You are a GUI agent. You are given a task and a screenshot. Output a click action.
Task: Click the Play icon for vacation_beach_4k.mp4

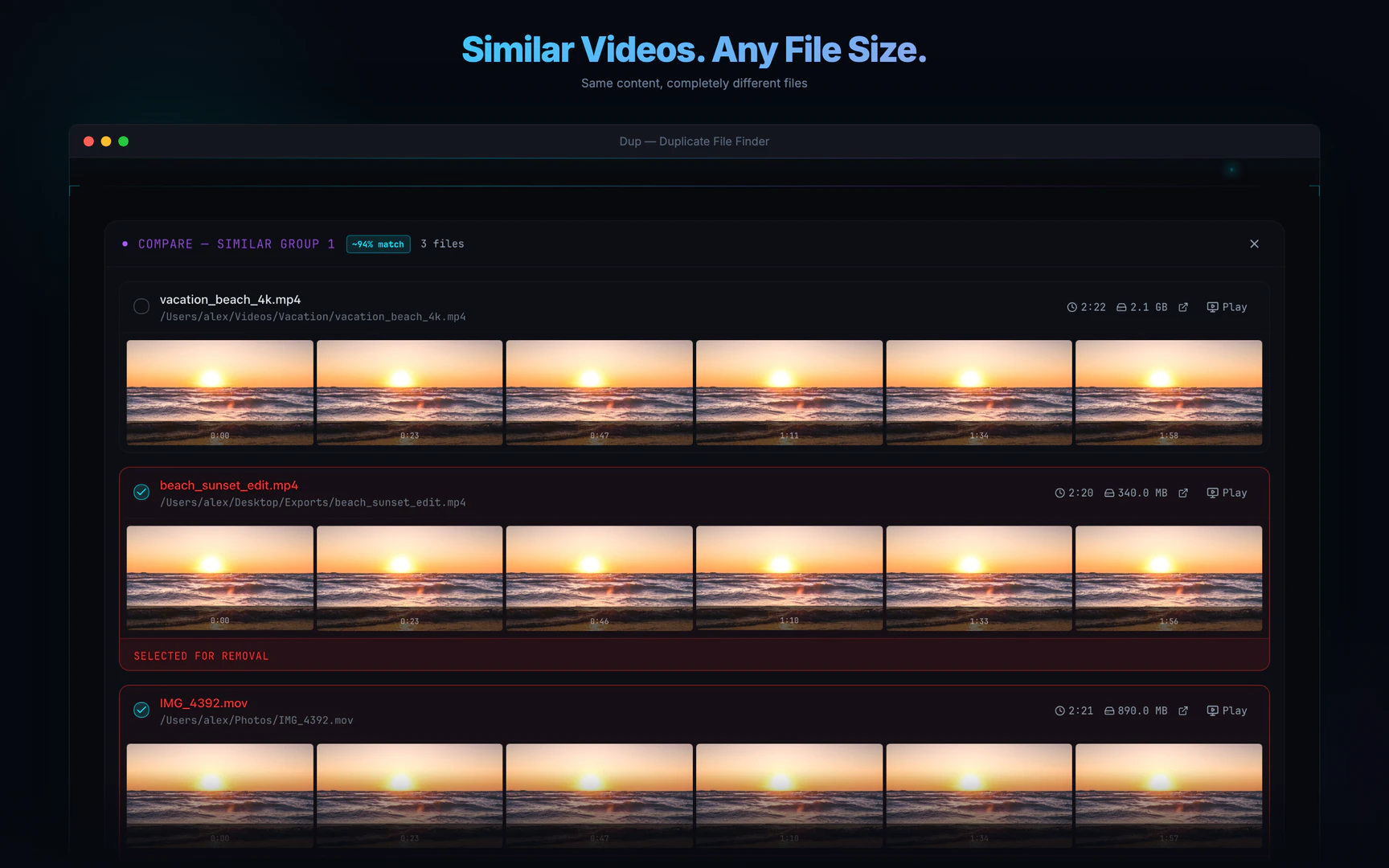tap(1226, 307)
